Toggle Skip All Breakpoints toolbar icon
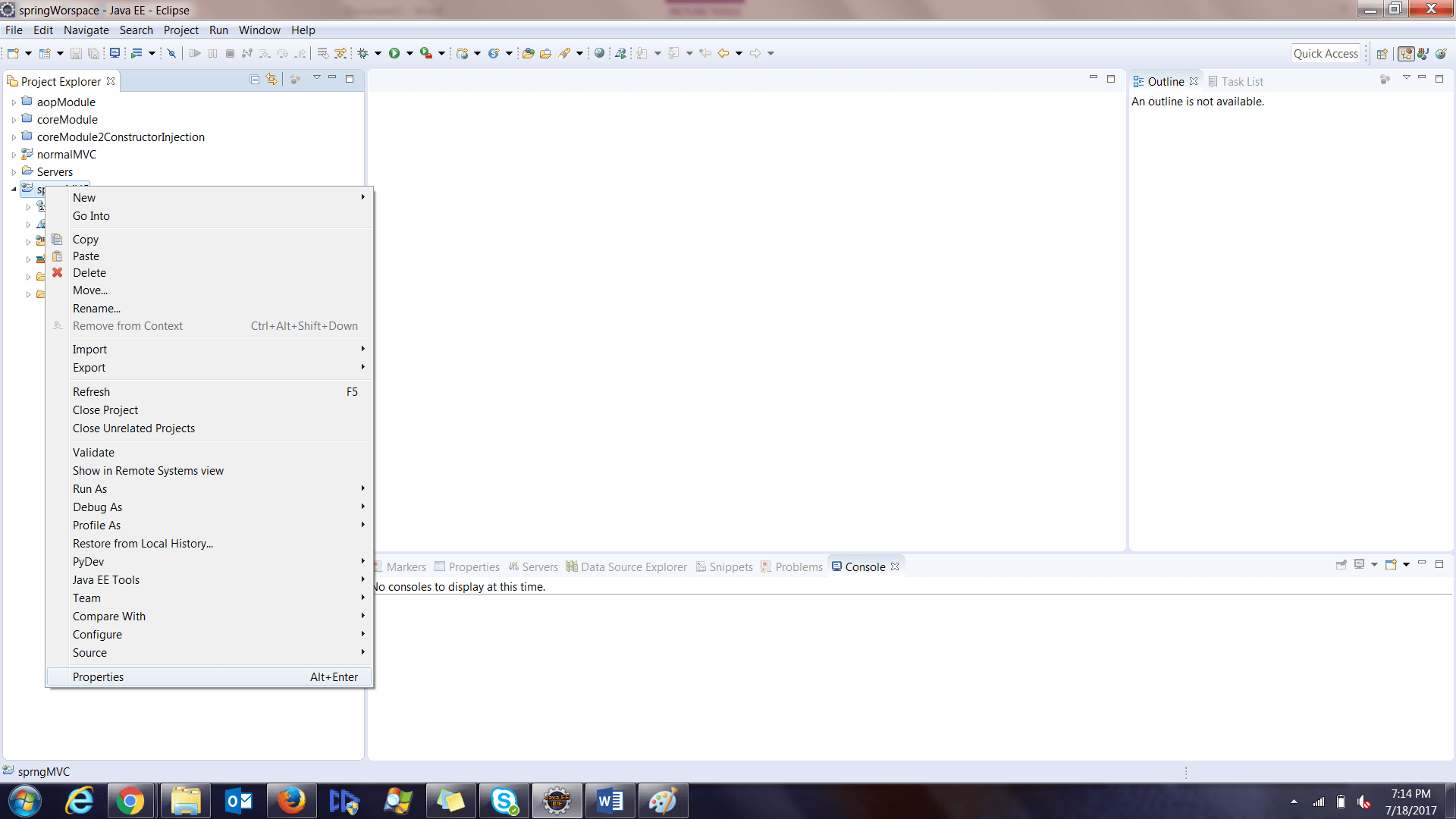Viewport: 1456px width, 819px height. click(172, 53)
